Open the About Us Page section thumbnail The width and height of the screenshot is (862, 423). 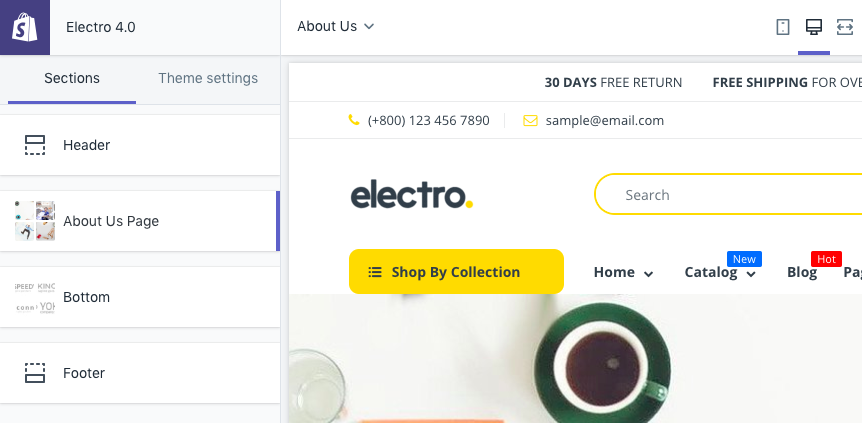[35, 221]
